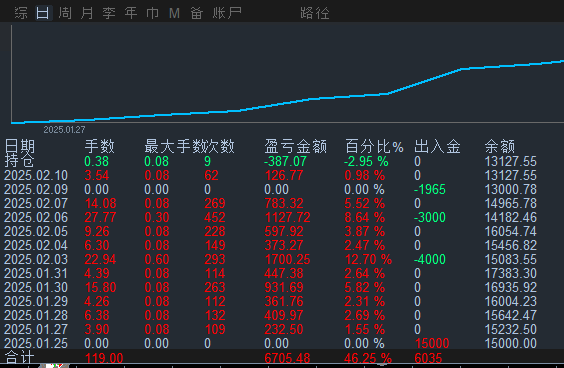Click the 出入金 column header

(437, 146)
